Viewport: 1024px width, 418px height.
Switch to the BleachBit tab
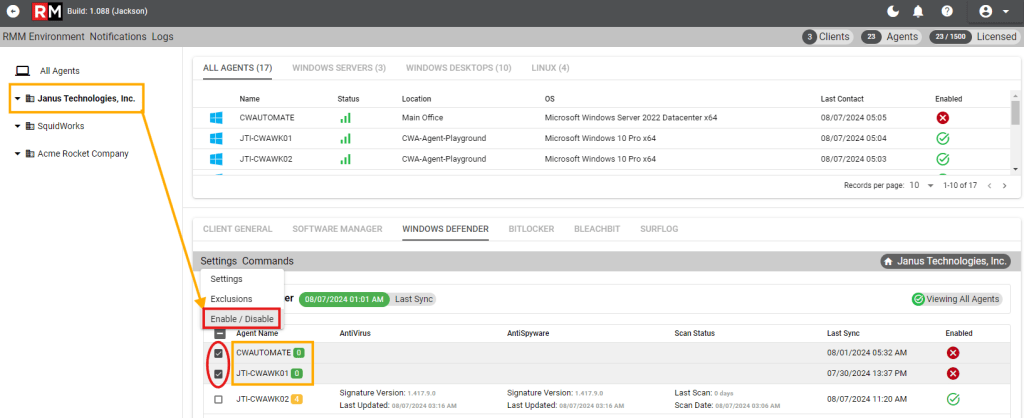click(x=597, y=229)
